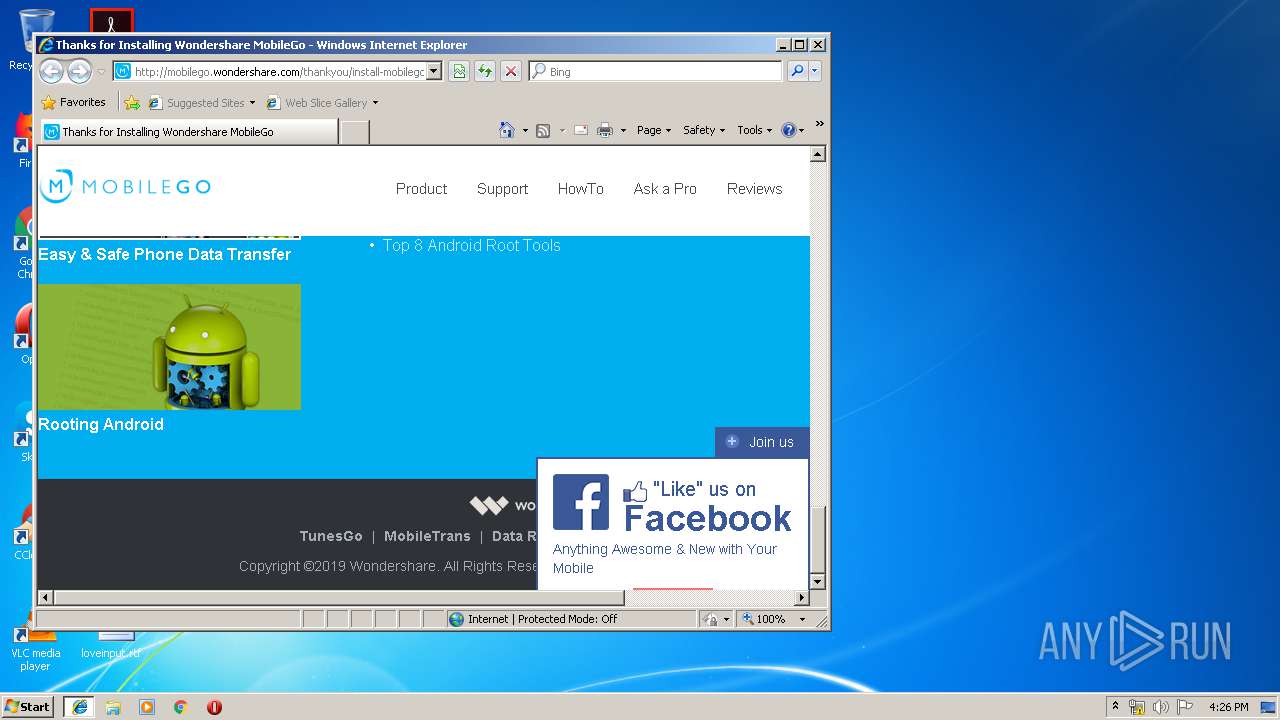This screenshot has width=1280, height=720.
Task: Click the Internet Protected Mode Off status
Action: tap(533, 619)
